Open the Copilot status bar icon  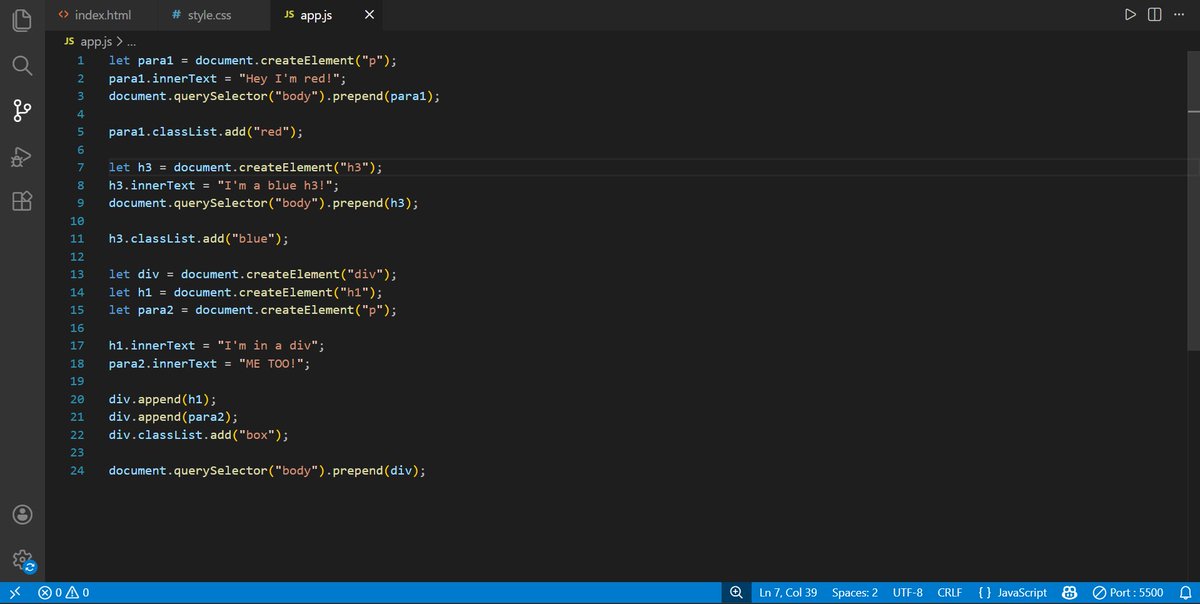point(1069,593)
